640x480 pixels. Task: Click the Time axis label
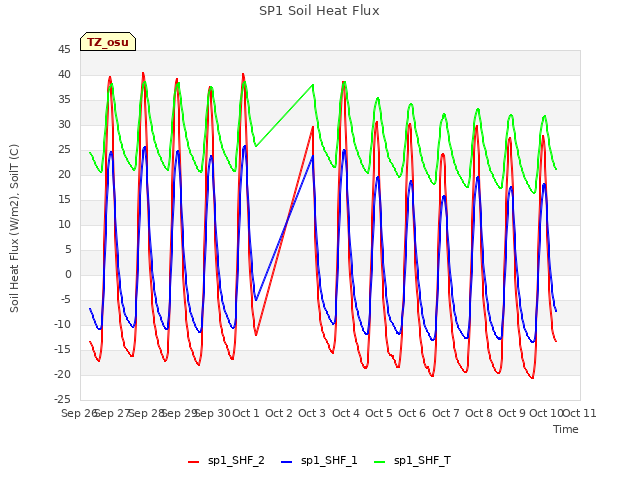point(566,429)
